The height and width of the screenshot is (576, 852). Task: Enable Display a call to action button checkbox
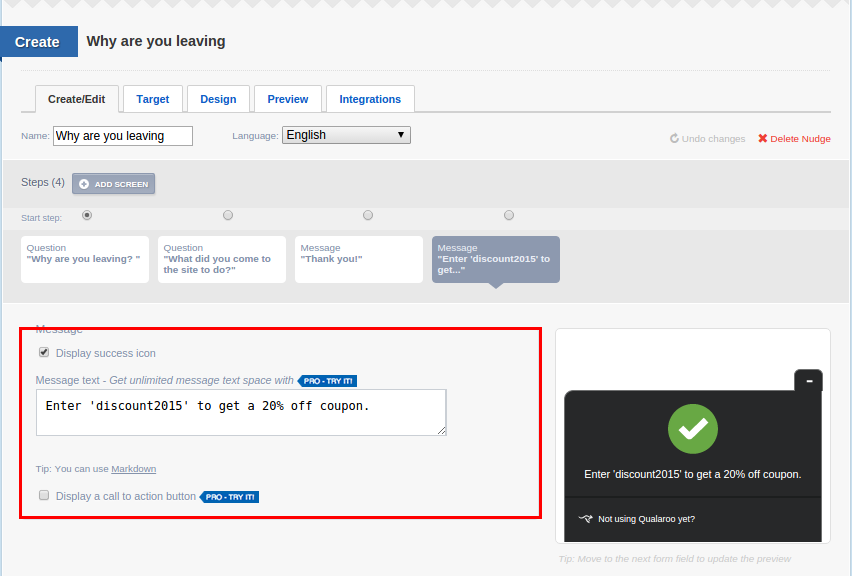pos(44,495)
